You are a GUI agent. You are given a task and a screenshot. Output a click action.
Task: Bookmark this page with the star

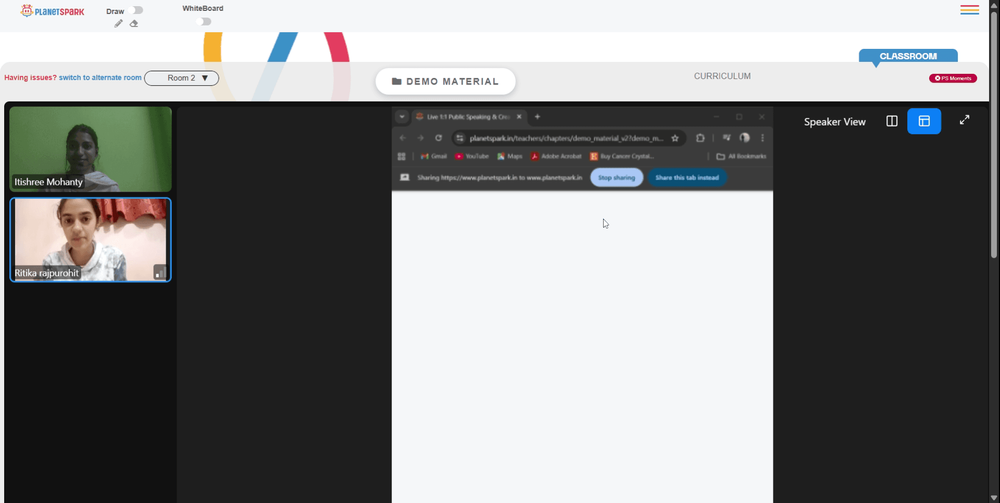coord(675,138)
